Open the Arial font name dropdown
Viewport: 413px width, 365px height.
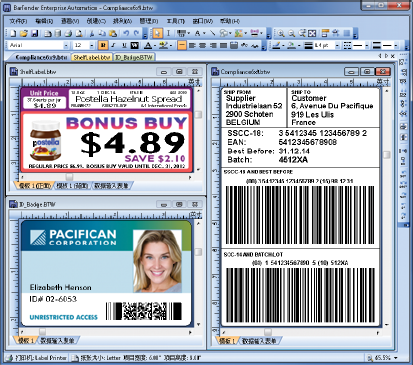[66, 45]
